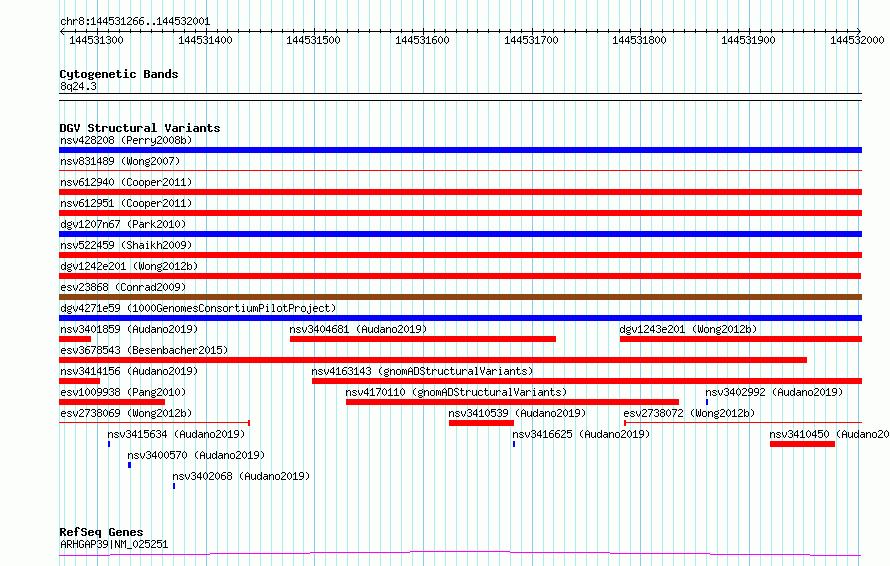Click the ARHGAP39|NM_025251 gene label
Viewport: 890px width, 566px height.
[x=114, y=544]
